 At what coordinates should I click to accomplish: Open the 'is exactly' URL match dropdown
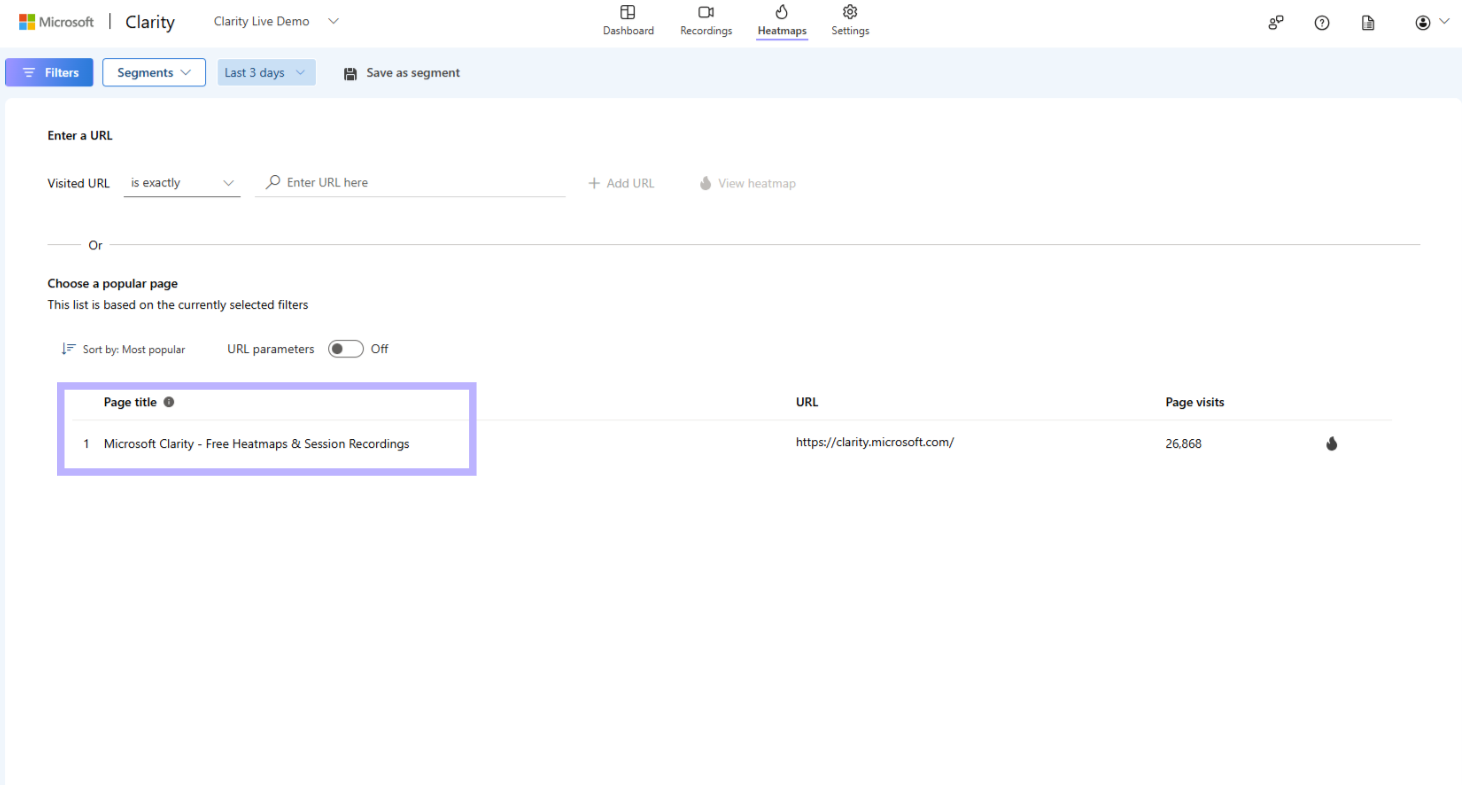tap(182, 183)
